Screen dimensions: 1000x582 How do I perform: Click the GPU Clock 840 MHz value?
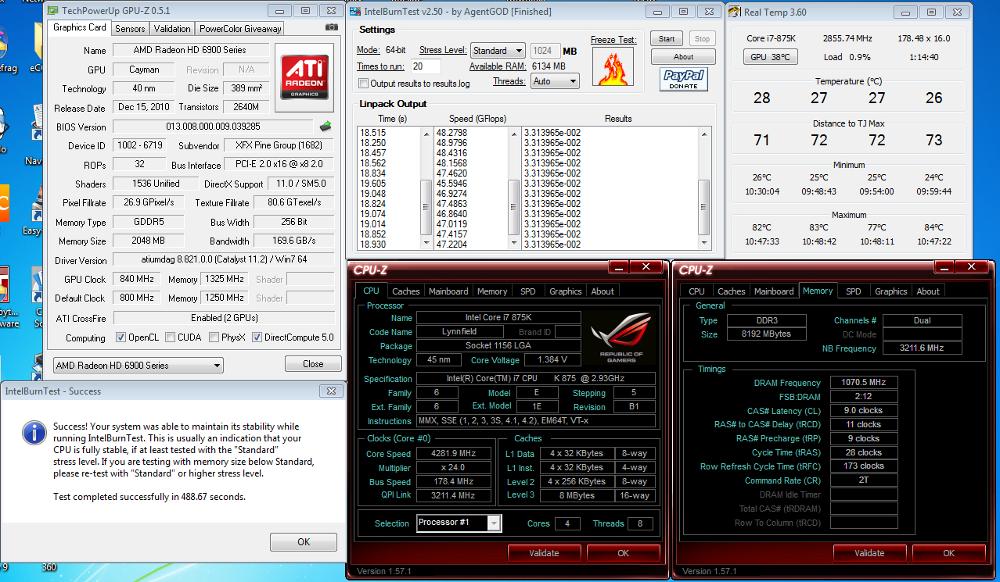tap(136, 279)
